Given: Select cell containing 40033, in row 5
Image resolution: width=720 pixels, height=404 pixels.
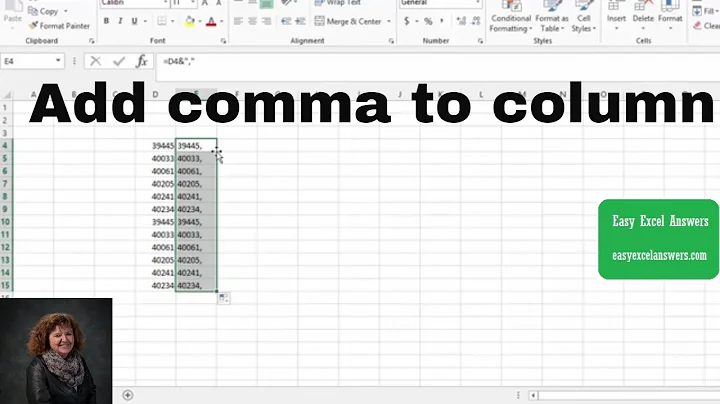Looking at the screenshot, I should [x=196, y=158].
